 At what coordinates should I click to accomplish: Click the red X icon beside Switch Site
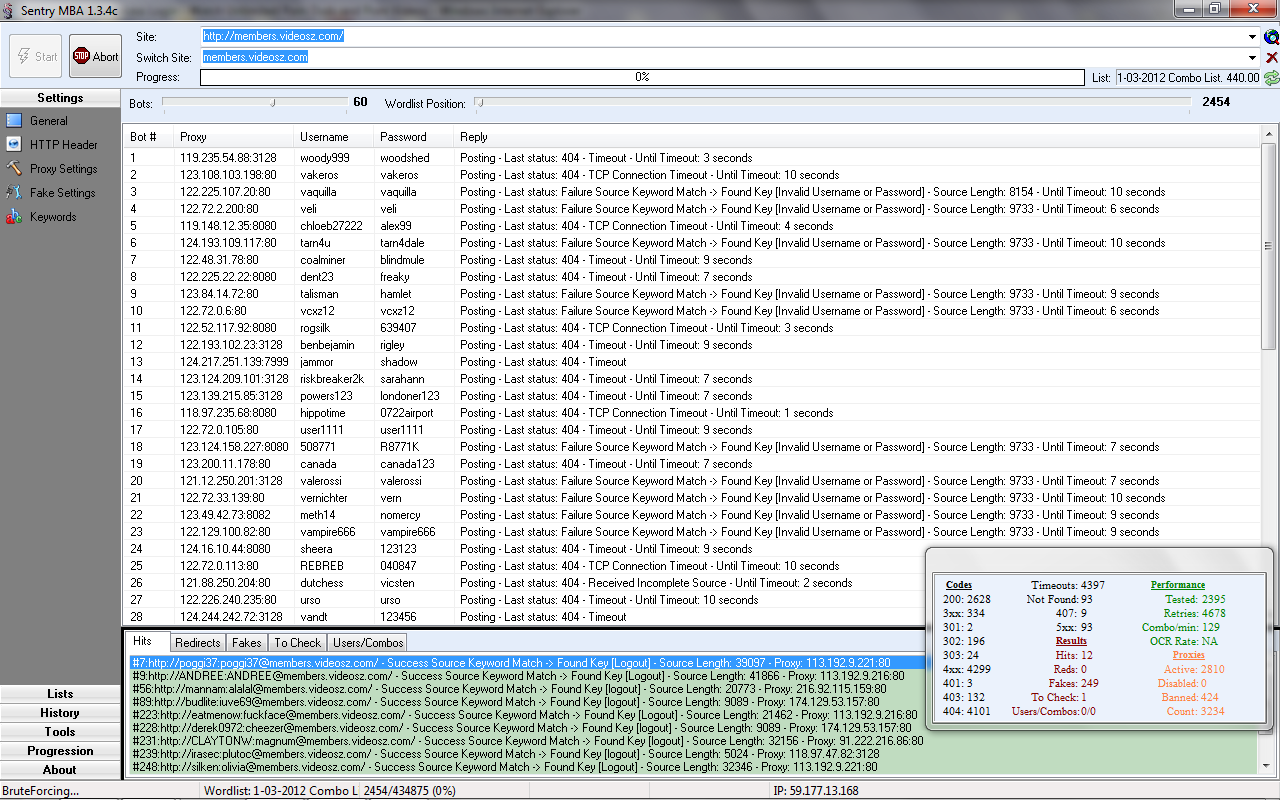point(1271,57)
